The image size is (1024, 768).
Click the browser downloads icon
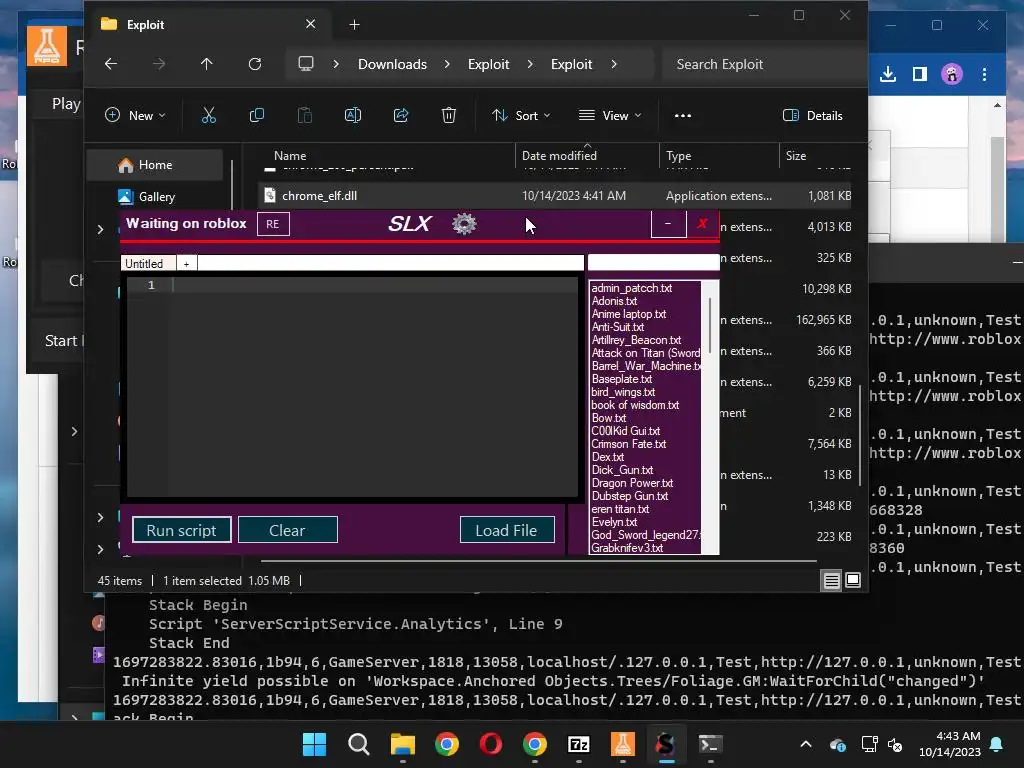[888, 74]
